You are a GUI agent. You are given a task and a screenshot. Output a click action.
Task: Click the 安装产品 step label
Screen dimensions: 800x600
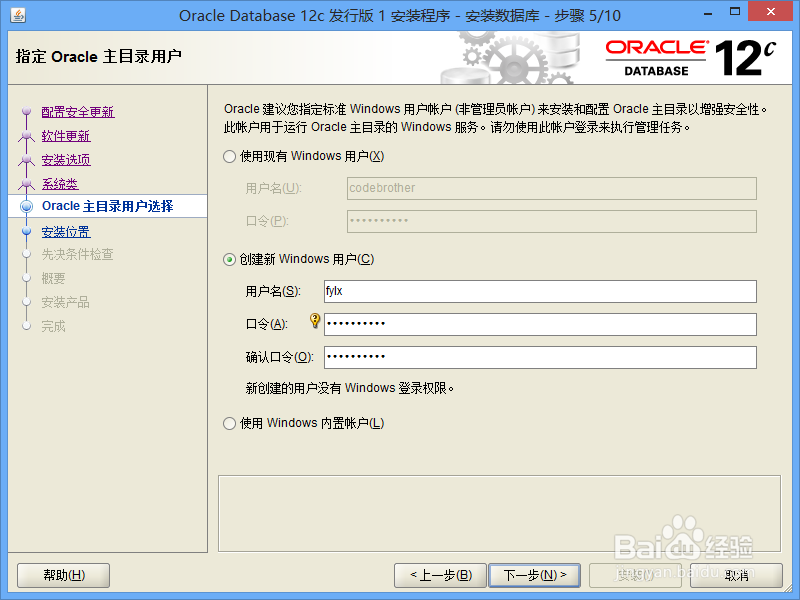click(x=65, y=302)
